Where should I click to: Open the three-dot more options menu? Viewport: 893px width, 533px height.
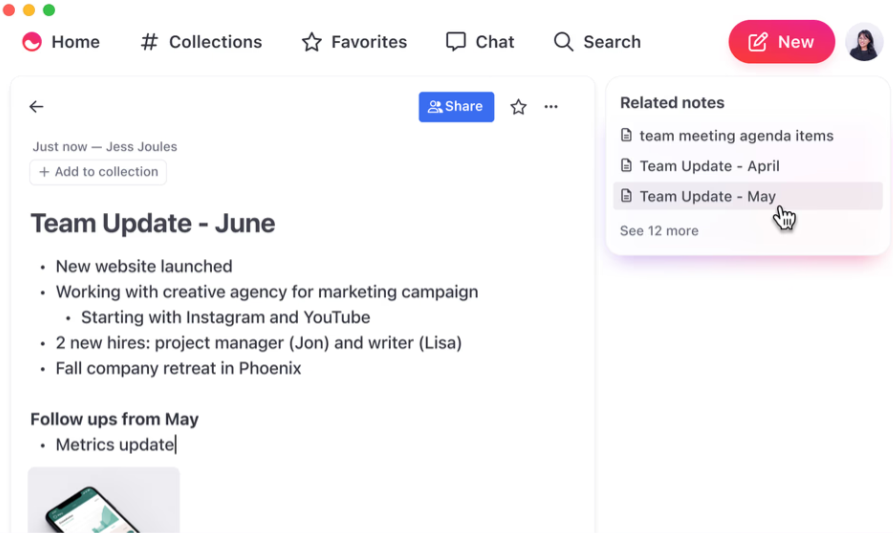pos(551,106)
